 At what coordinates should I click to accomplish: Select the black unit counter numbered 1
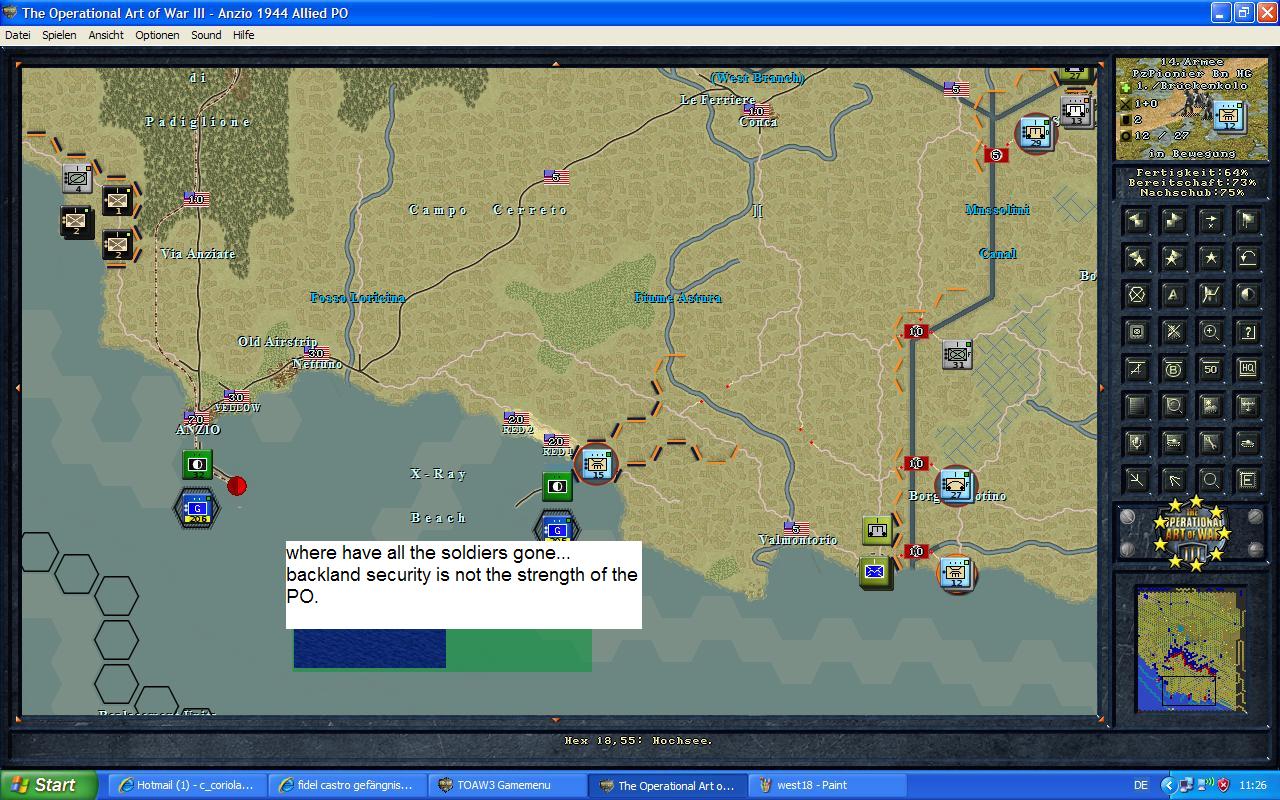click(118, 201)
